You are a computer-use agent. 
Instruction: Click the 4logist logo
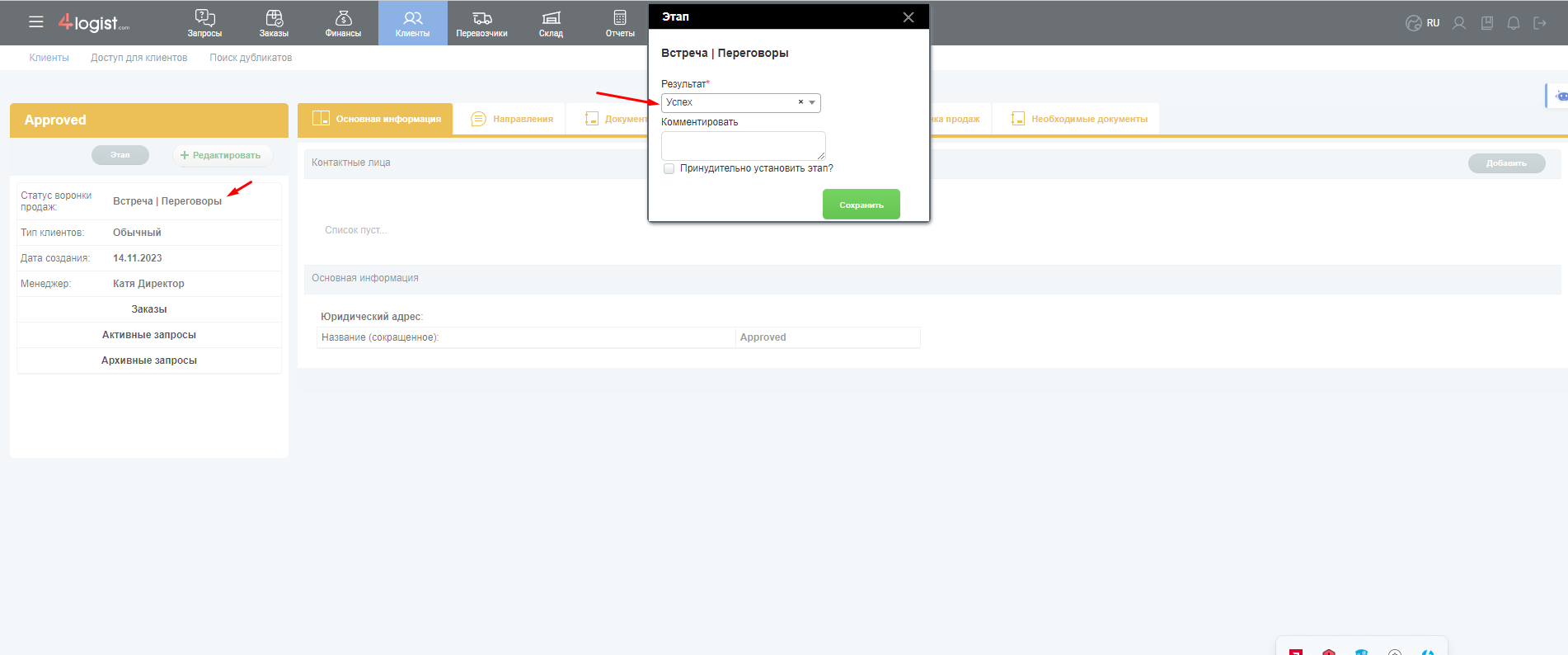[x=93, y=22]
